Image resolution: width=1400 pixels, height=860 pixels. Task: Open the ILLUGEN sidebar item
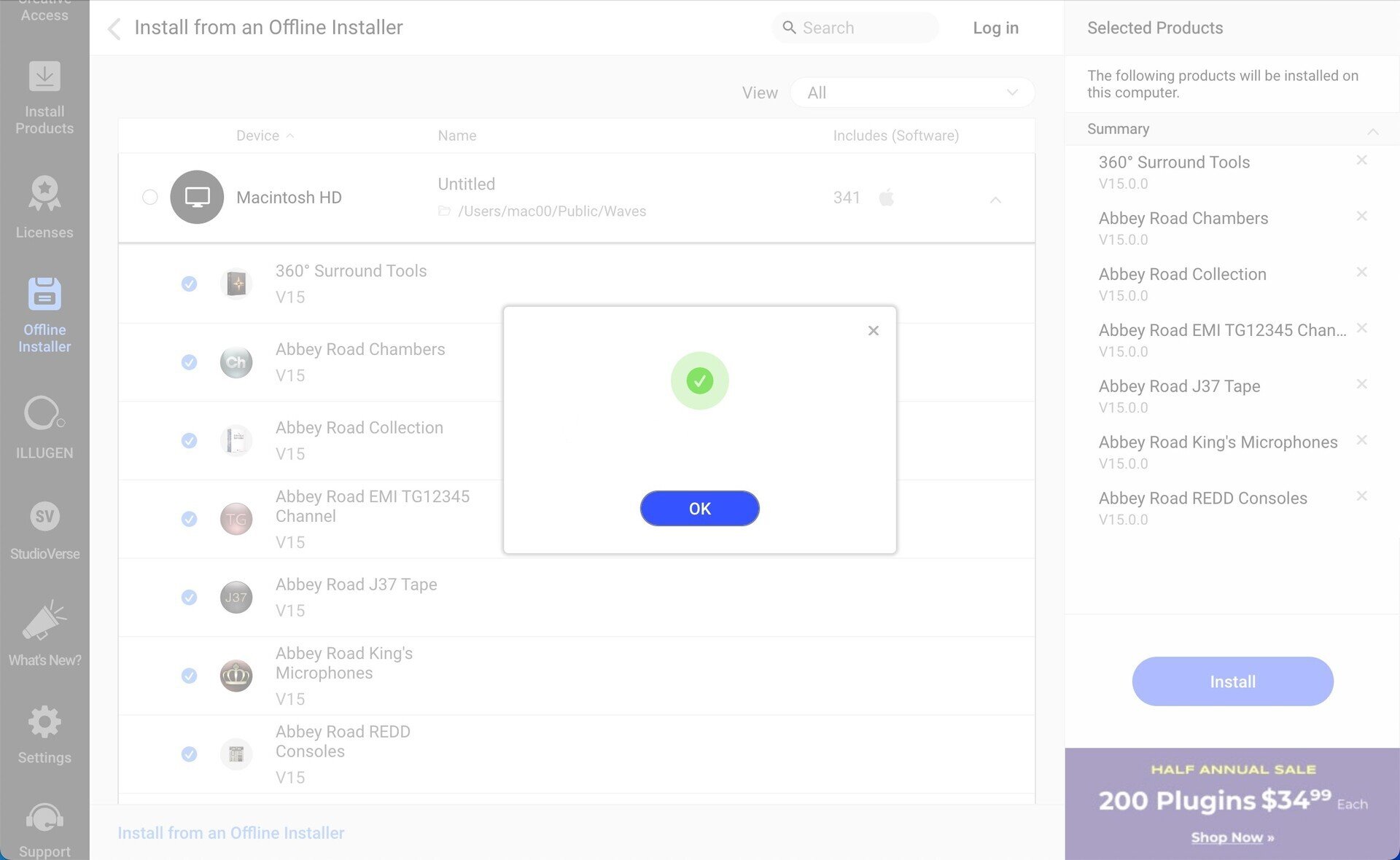click(x=44, y=427)
